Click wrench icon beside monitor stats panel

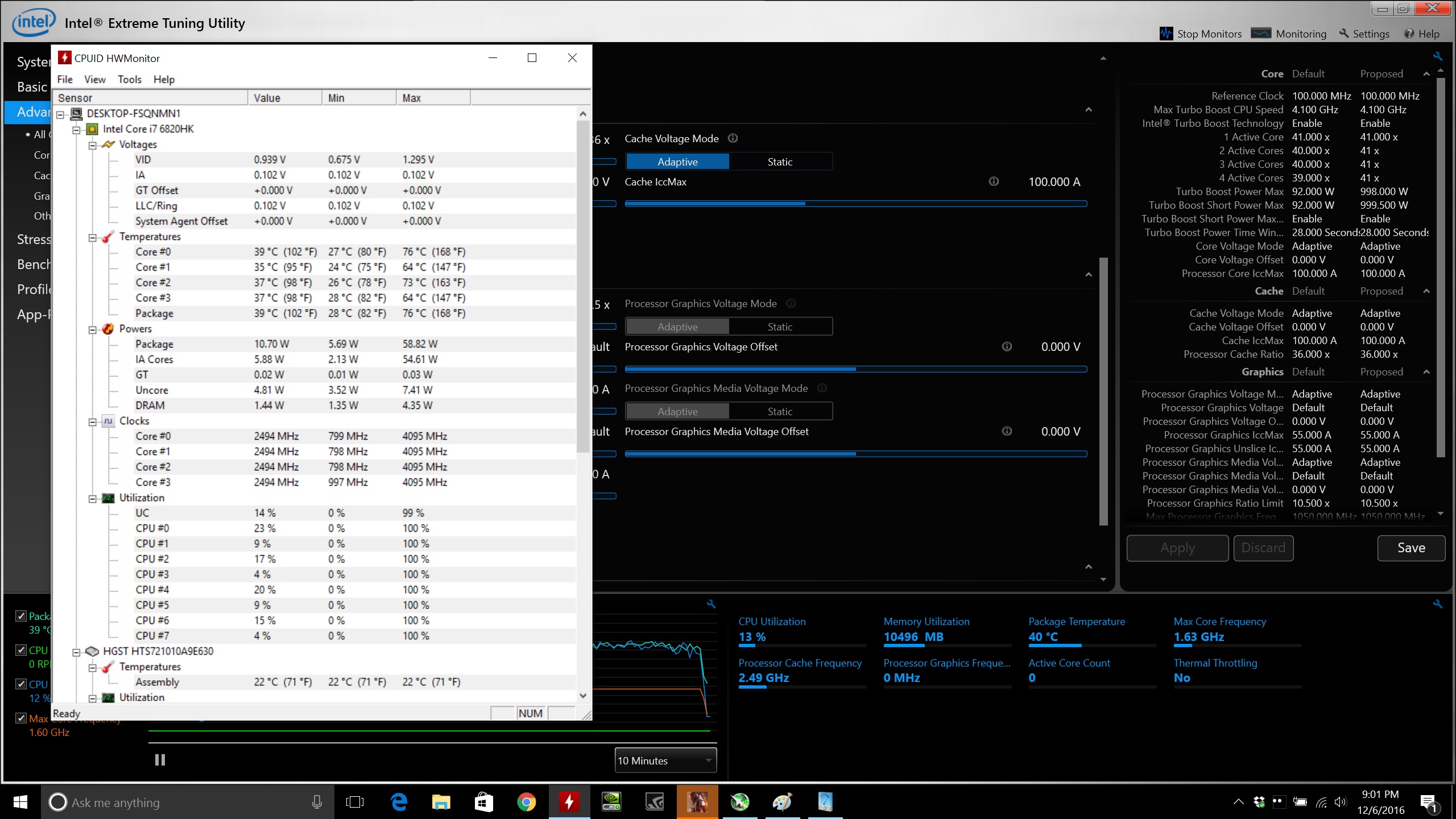pos(1438,604)
